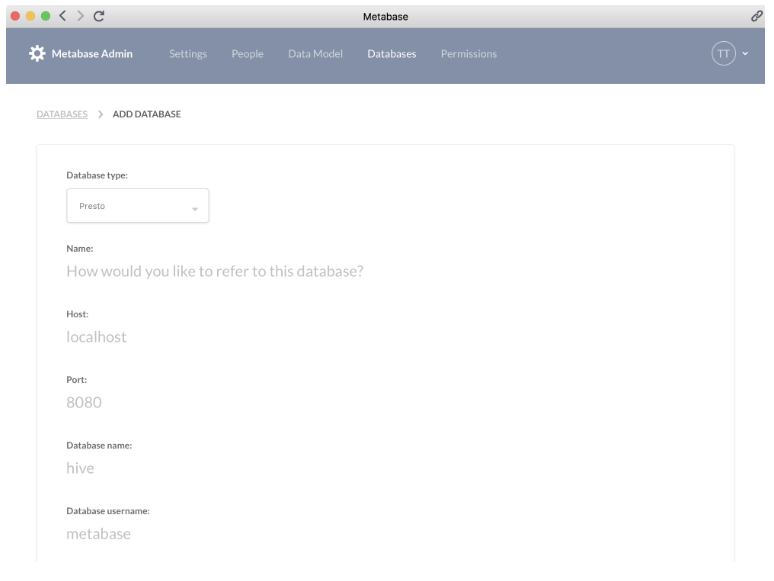The width and height of the screenshot is (774, 581).
Task: Click the Metabase gear logo icon
Action: tap(38, 53)
